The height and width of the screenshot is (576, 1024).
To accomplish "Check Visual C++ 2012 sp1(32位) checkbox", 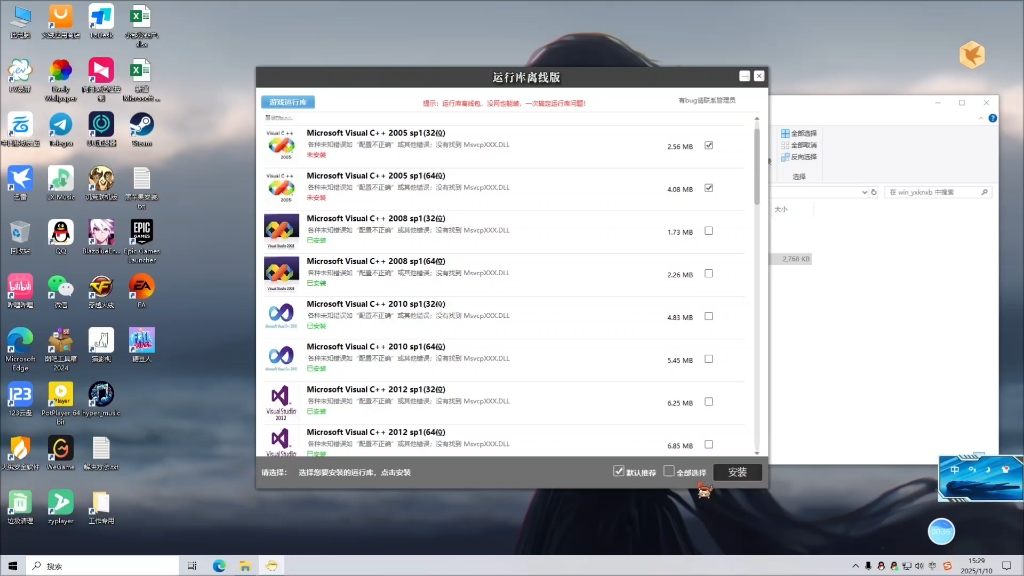I will pyautogui.click(x=709, y=402).
